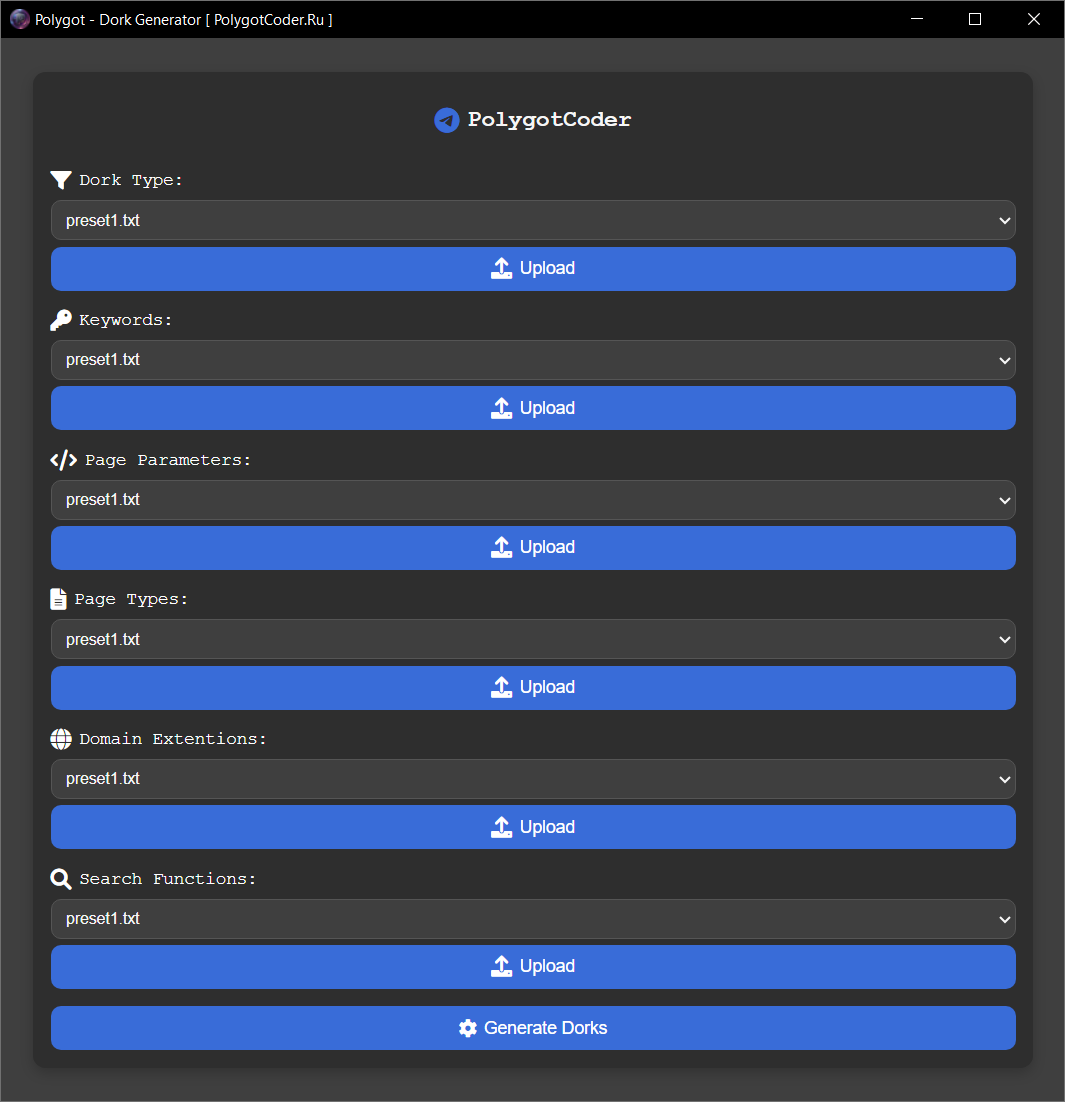Click the globe icon for Domain Extentions
Image resolution: width=1065 pixels, height=1102 pixels.
coord(61,739)
